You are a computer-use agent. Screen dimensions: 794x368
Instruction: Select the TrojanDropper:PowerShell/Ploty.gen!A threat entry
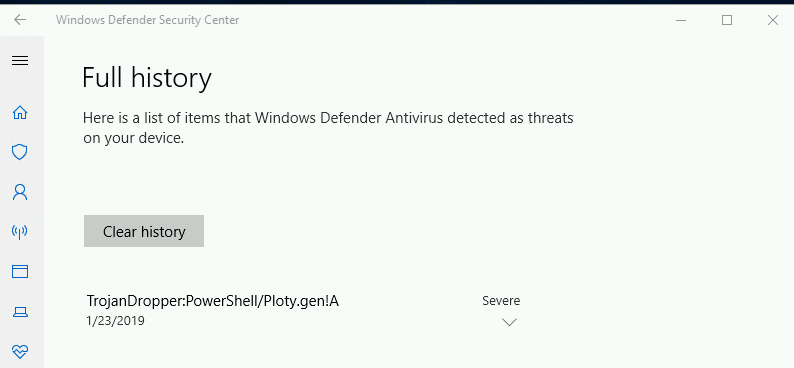click(213, 301)
